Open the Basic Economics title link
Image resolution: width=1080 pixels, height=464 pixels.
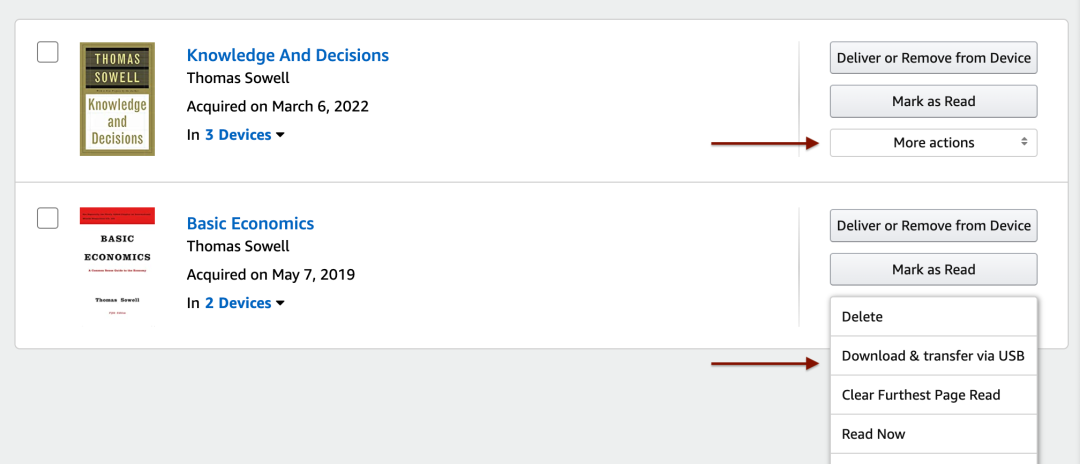(250, 223)
